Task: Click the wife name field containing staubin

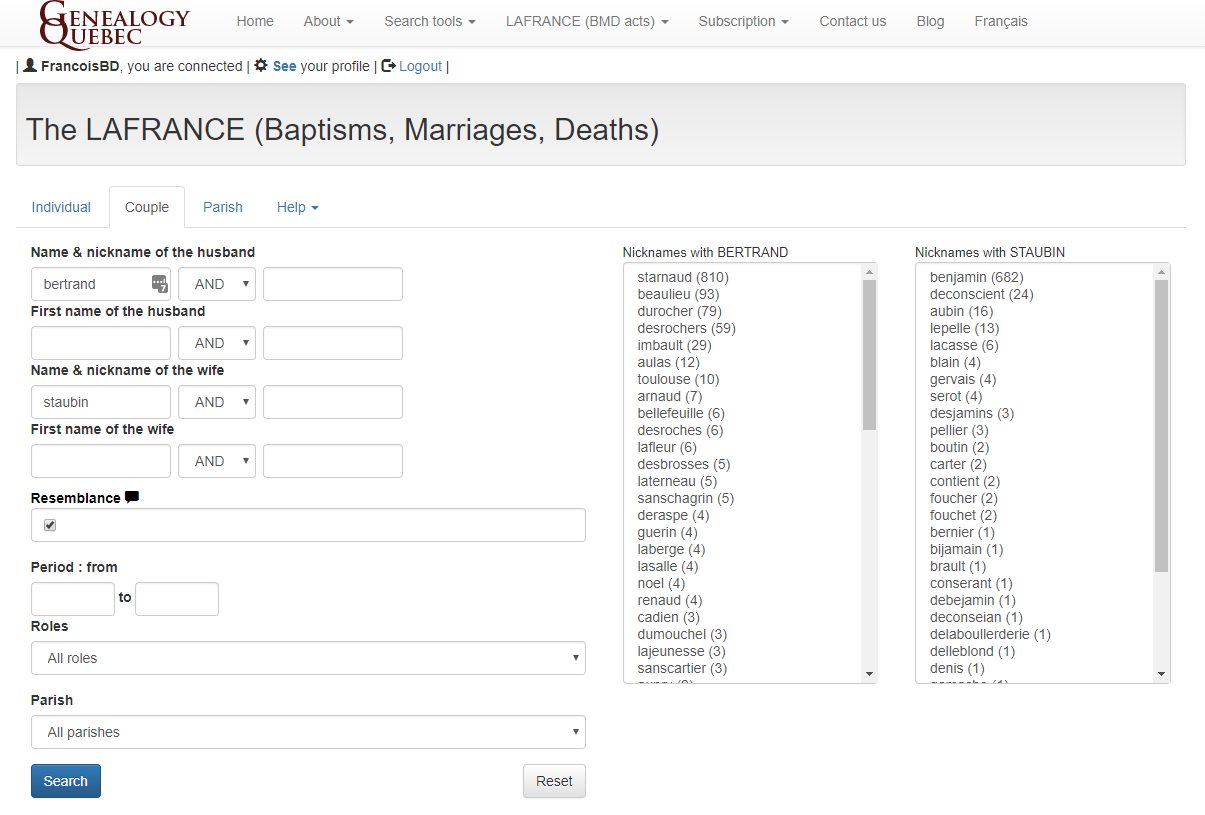Action: click(101, 402)
